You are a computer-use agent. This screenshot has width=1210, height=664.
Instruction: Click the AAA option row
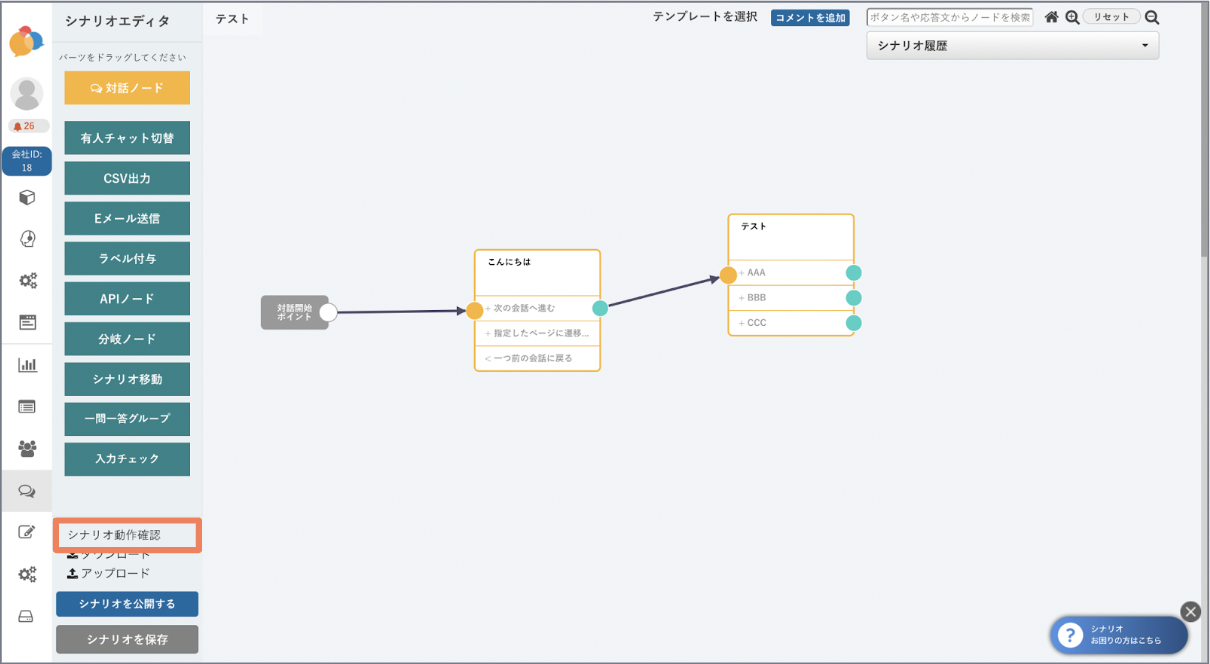click(x=791, y=272)
